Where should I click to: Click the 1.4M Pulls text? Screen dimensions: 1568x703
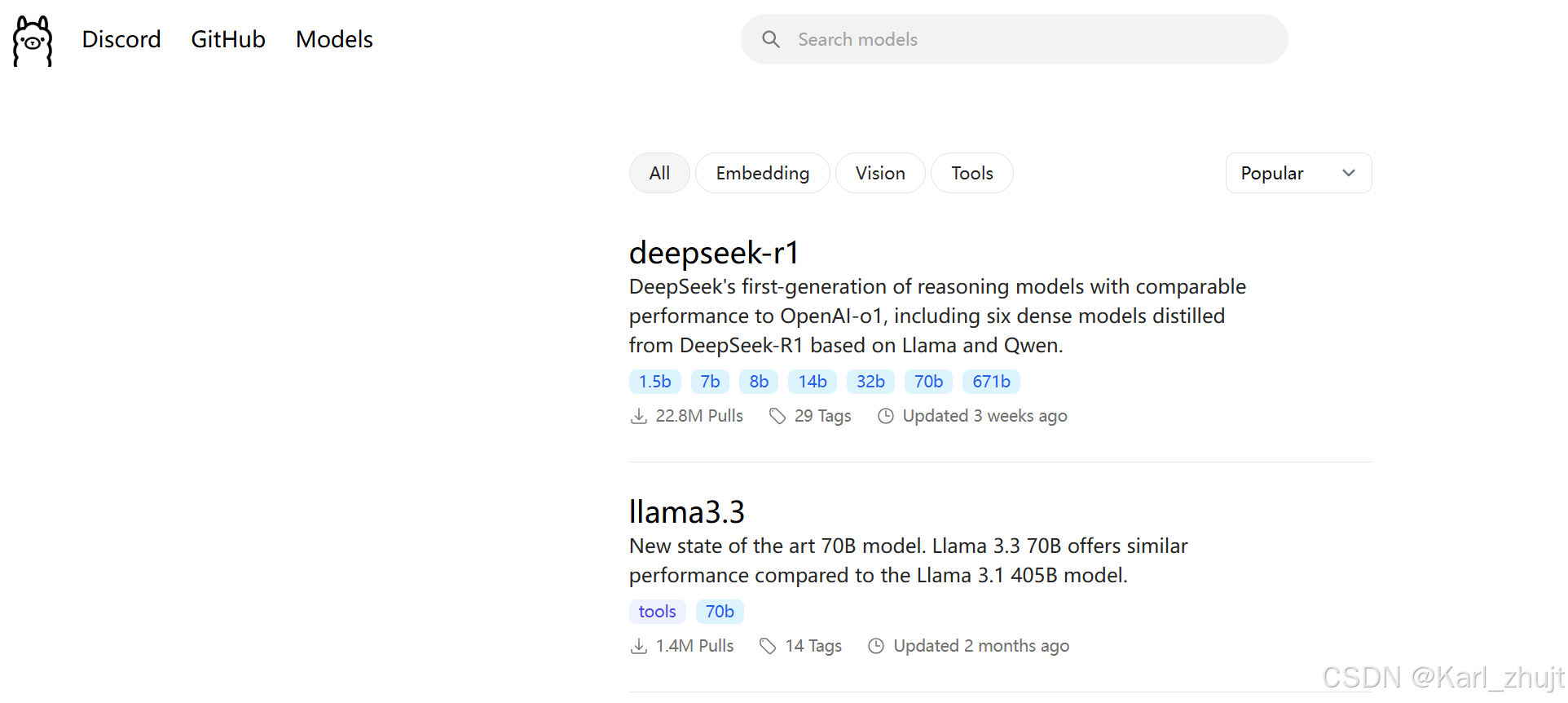click(x=694, y=646)
